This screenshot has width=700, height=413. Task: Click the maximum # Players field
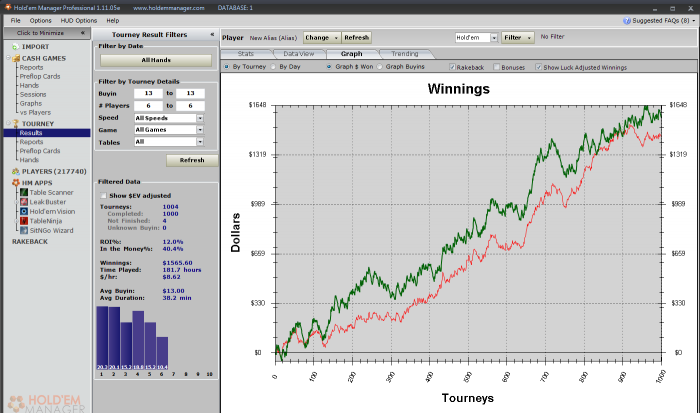190,106
